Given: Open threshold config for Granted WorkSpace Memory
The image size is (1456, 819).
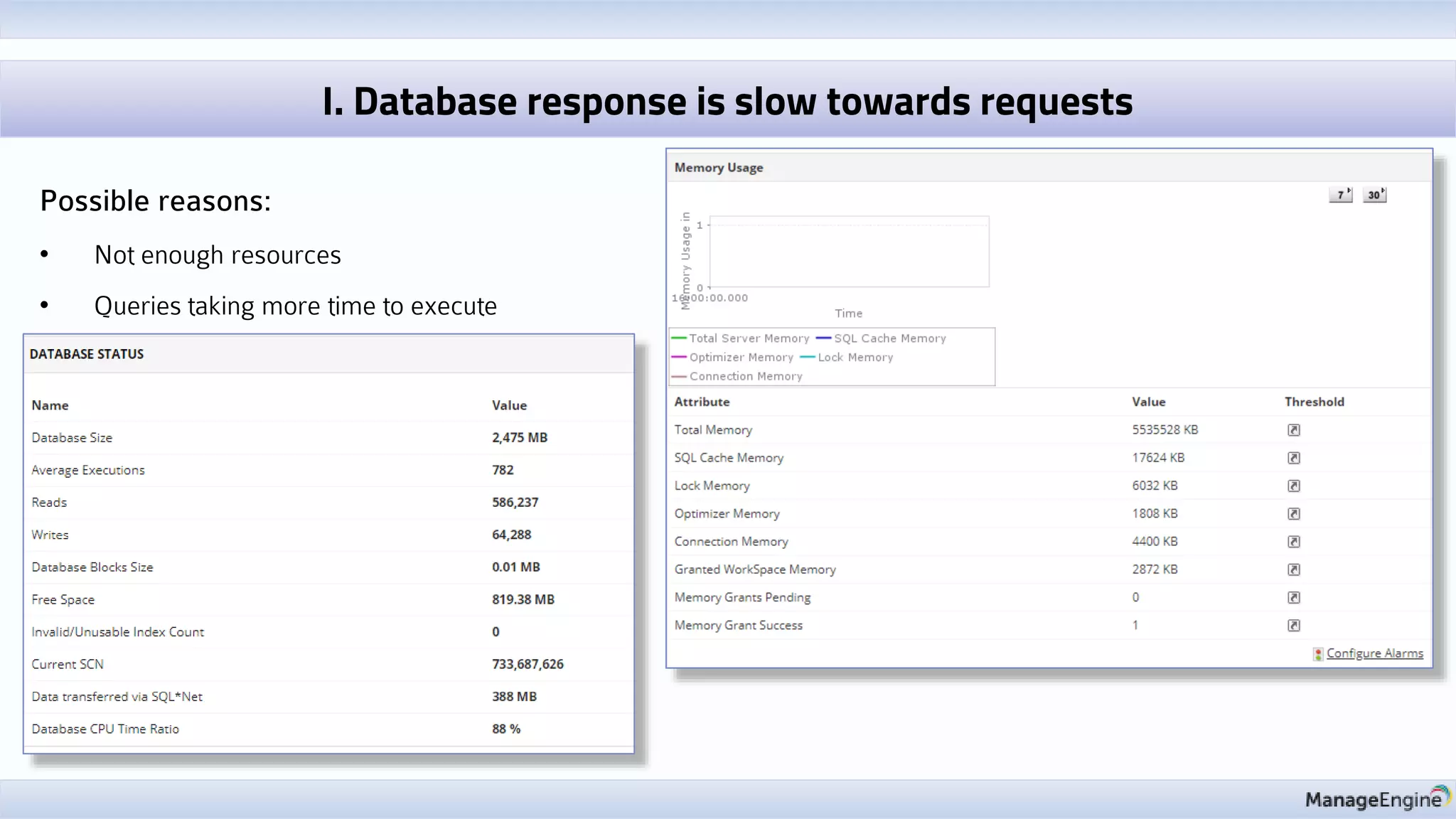Looking at the screenshot, I should coord(1294,569).
